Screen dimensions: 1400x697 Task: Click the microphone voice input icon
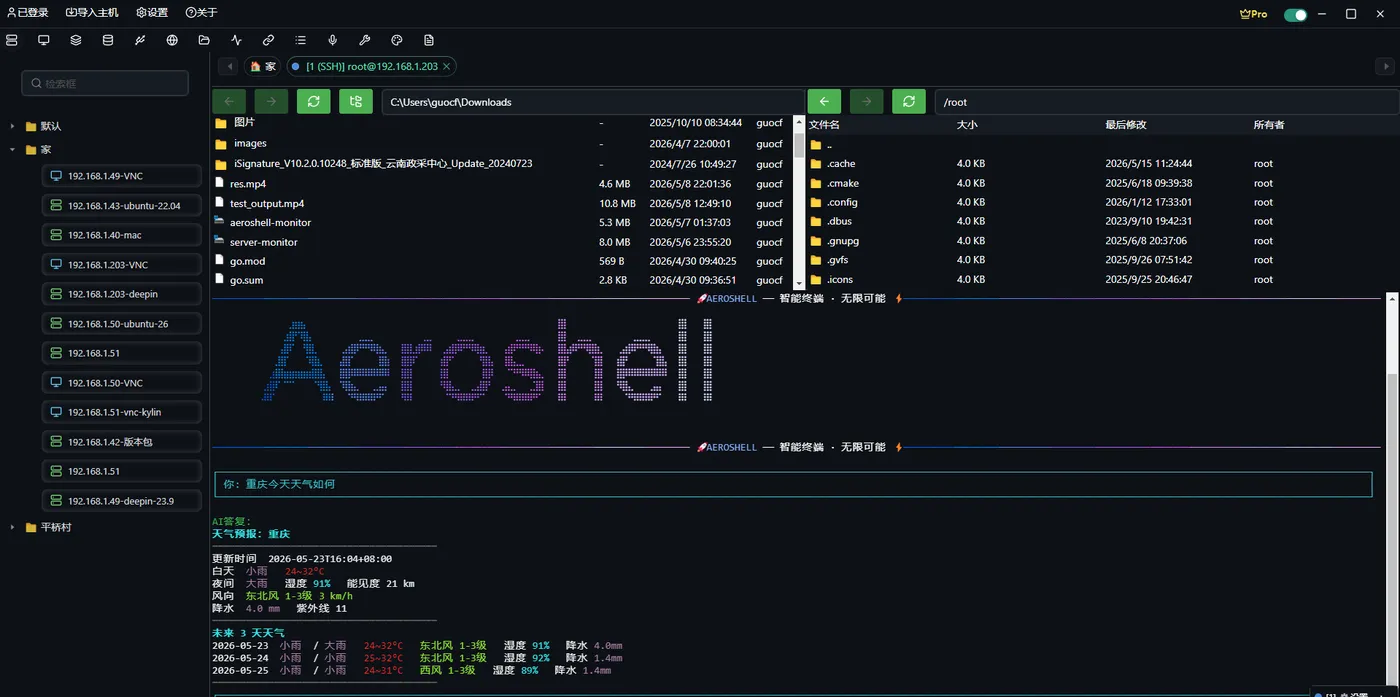[332, 40]
